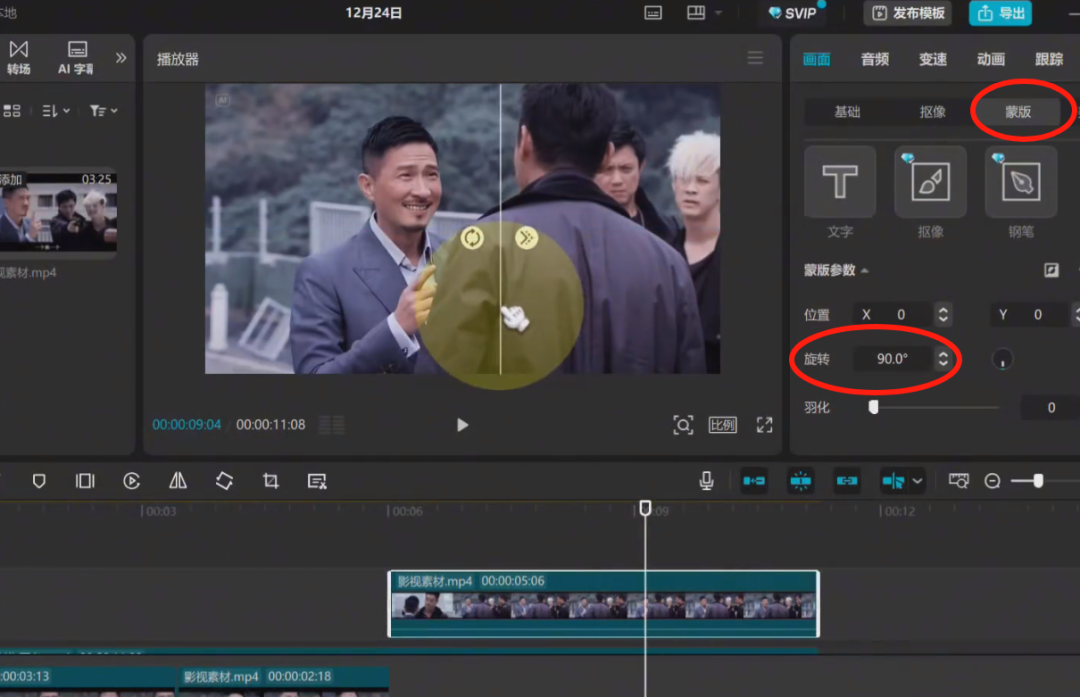The width and height of the screenshot is (1080, 697).
Task: Click the freeze frame timeline tool
Action: 85,481
